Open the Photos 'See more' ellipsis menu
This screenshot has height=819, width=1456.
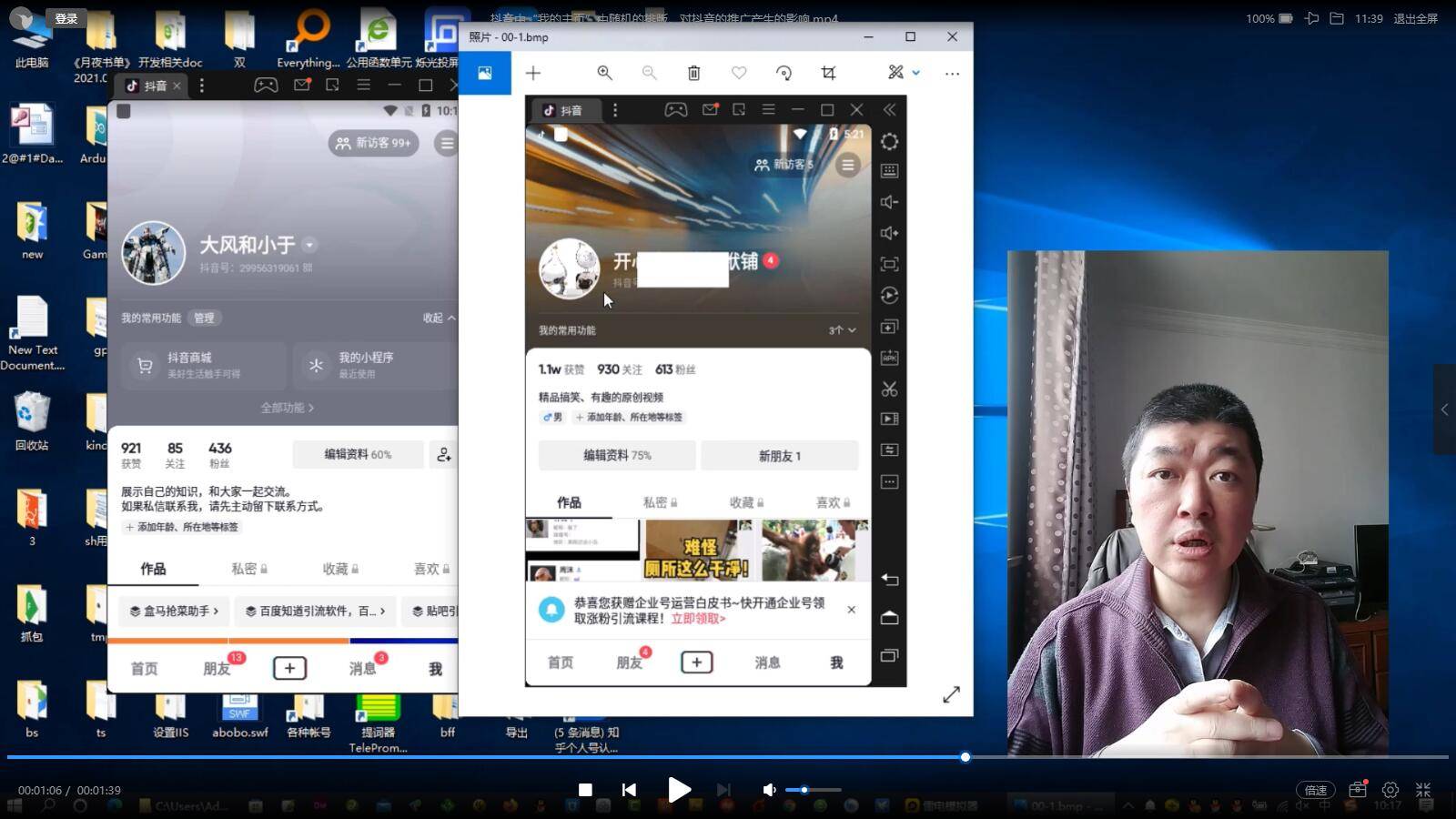click(x=952, y=73)
